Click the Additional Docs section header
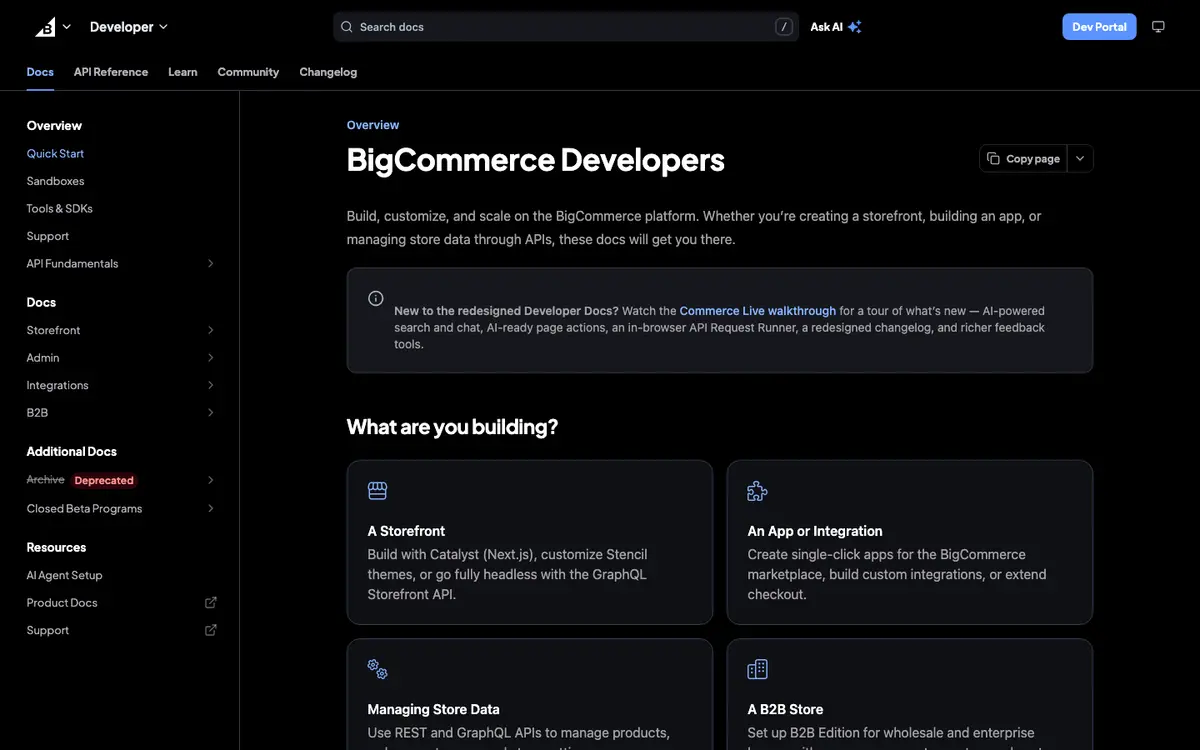This screenshot has height=750, width=1200. [71, 452]
